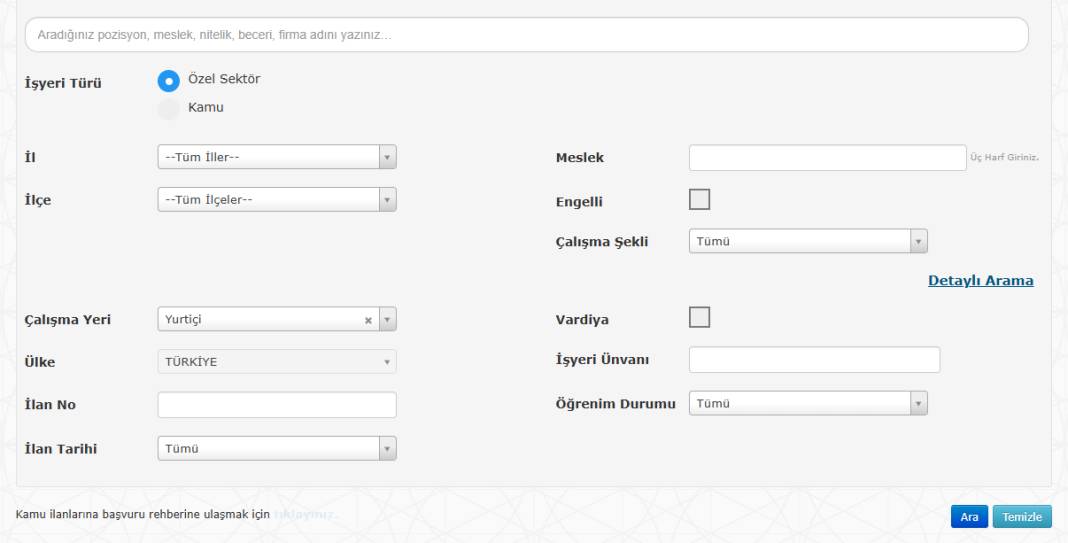Focus the main position search field
Screen dimensions: 1068x543
point(526,35)
